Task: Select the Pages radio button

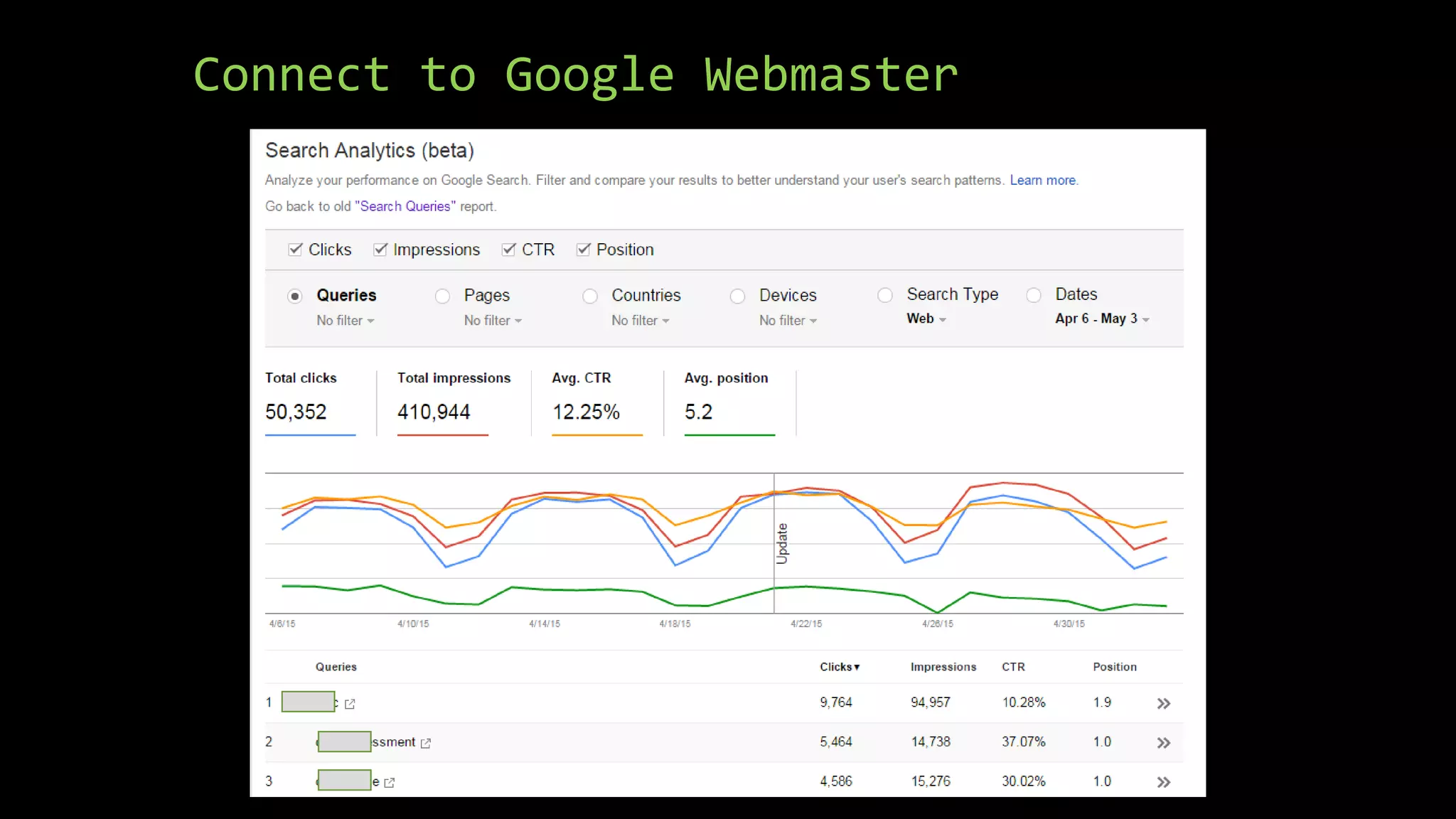Action: (x=442, y=296)
